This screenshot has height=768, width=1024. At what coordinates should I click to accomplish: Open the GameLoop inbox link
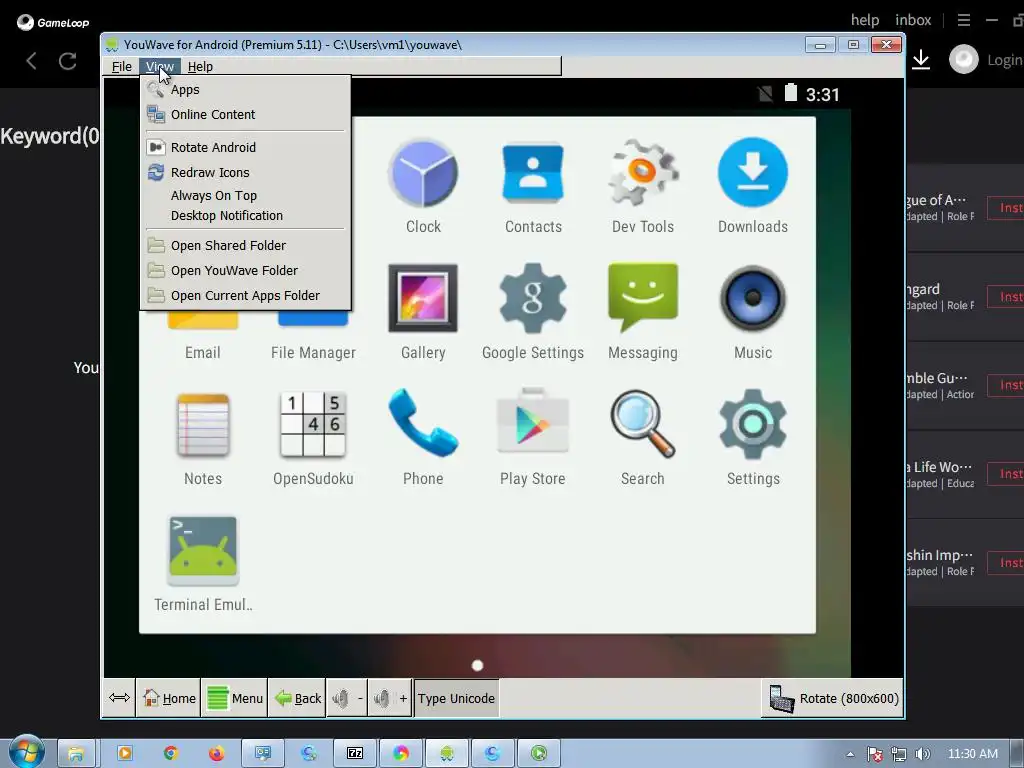coord(913,20)
